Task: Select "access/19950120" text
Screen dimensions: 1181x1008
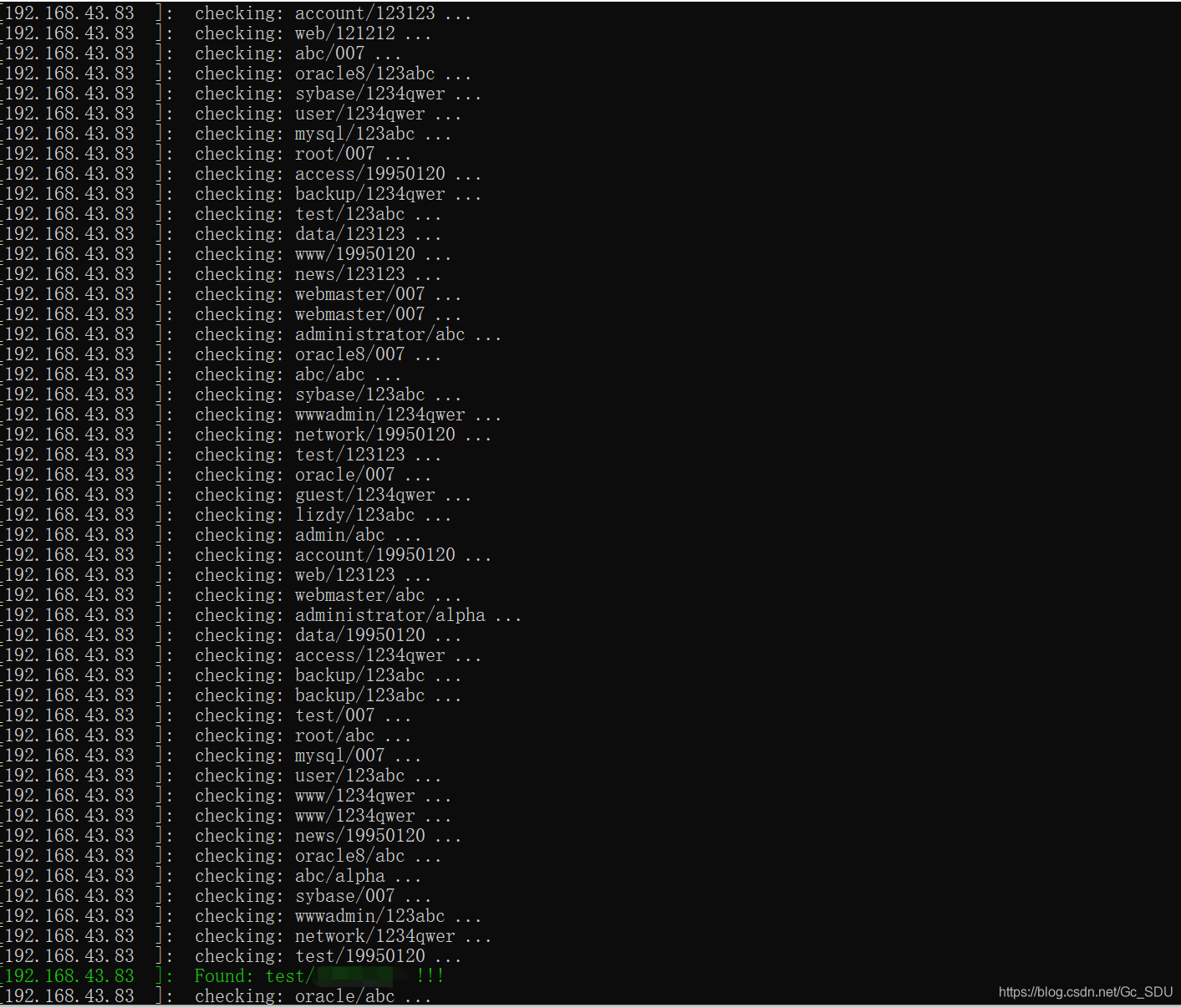Action: pyautogui.click(x=369, y=173)
